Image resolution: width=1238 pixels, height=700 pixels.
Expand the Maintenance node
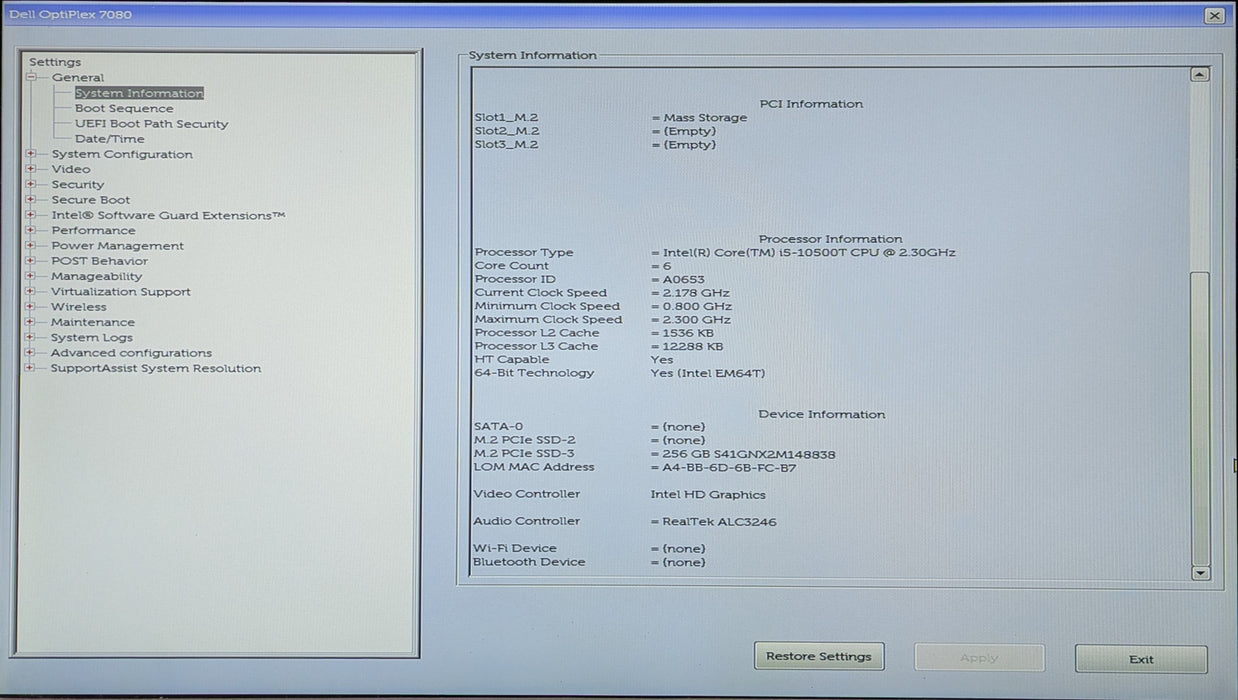tap(31, 322)
